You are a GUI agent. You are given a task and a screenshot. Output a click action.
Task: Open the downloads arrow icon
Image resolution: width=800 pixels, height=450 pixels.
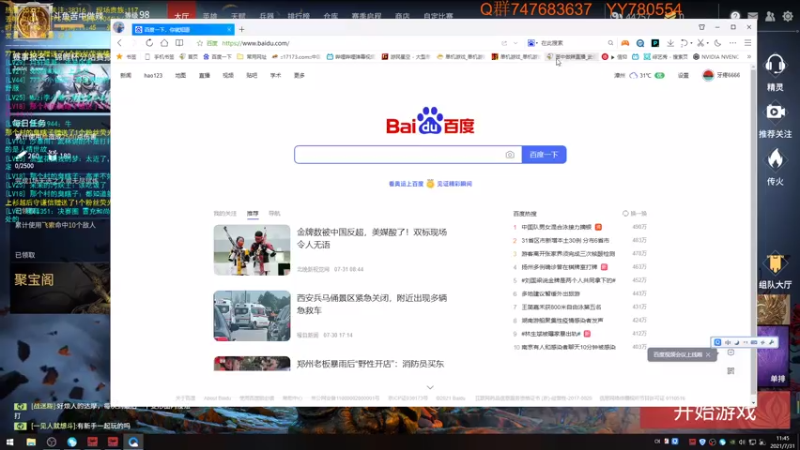tap(670, 43)
